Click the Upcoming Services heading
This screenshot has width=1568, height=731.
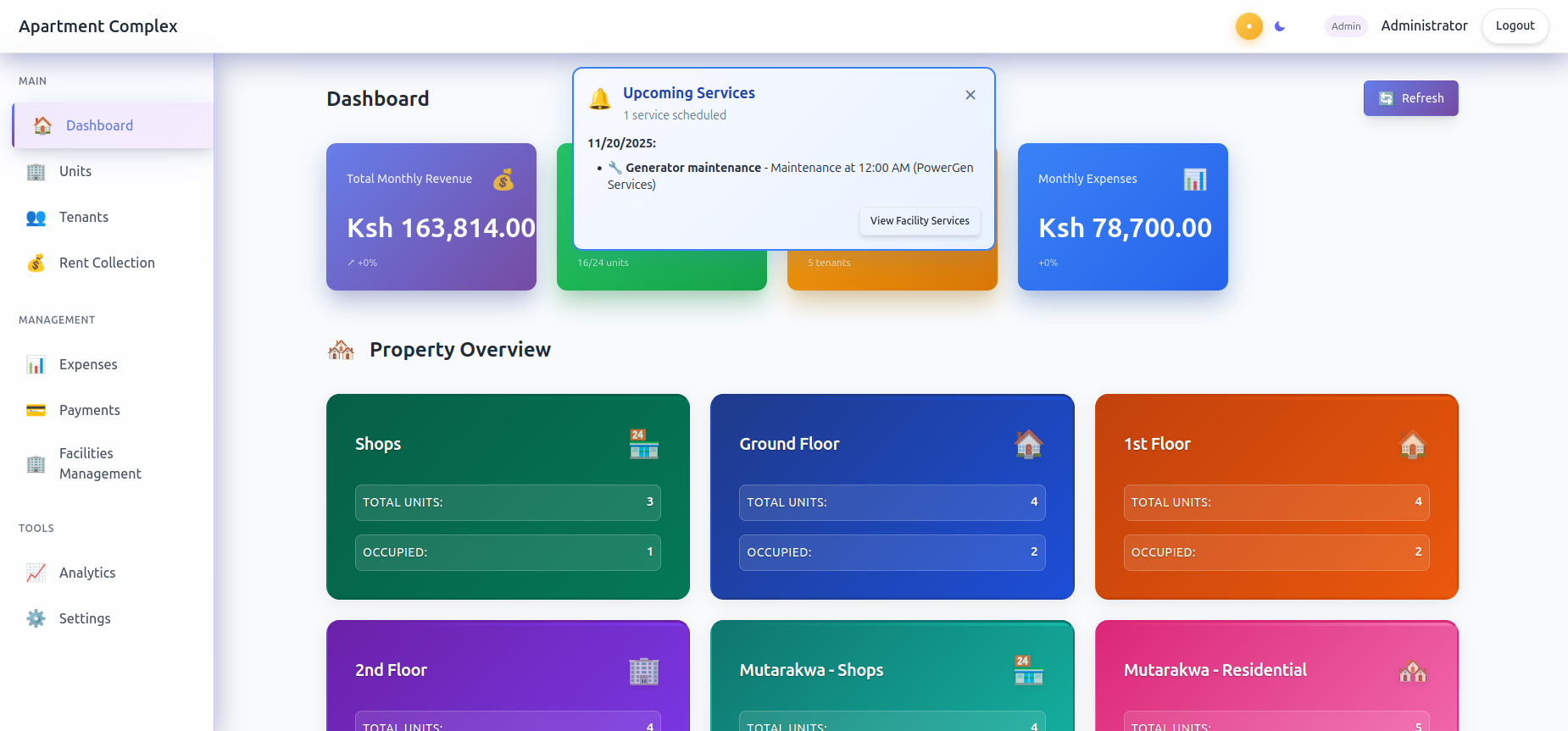[689, 93]
